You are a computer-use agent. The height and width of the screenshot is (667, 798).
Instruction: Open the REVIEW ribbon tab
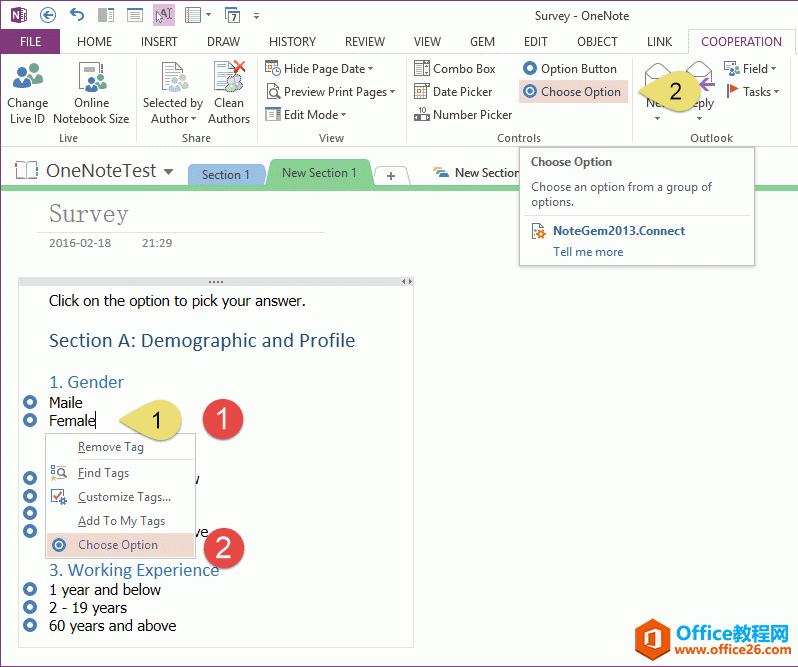click(365, 42)
